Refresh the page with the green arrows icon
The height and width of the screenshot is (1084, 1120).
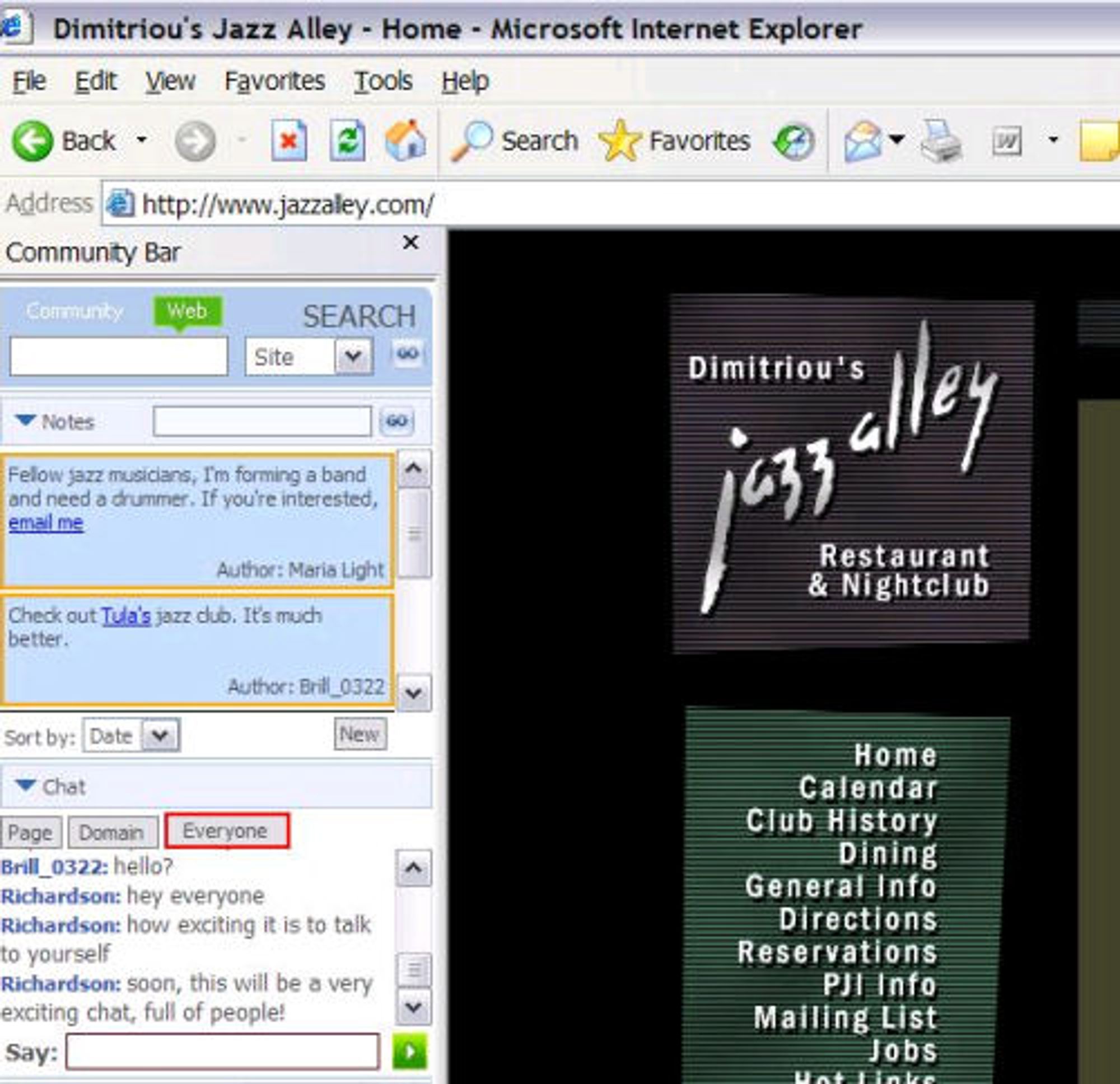pyautogui.click(x=347, y=141)
